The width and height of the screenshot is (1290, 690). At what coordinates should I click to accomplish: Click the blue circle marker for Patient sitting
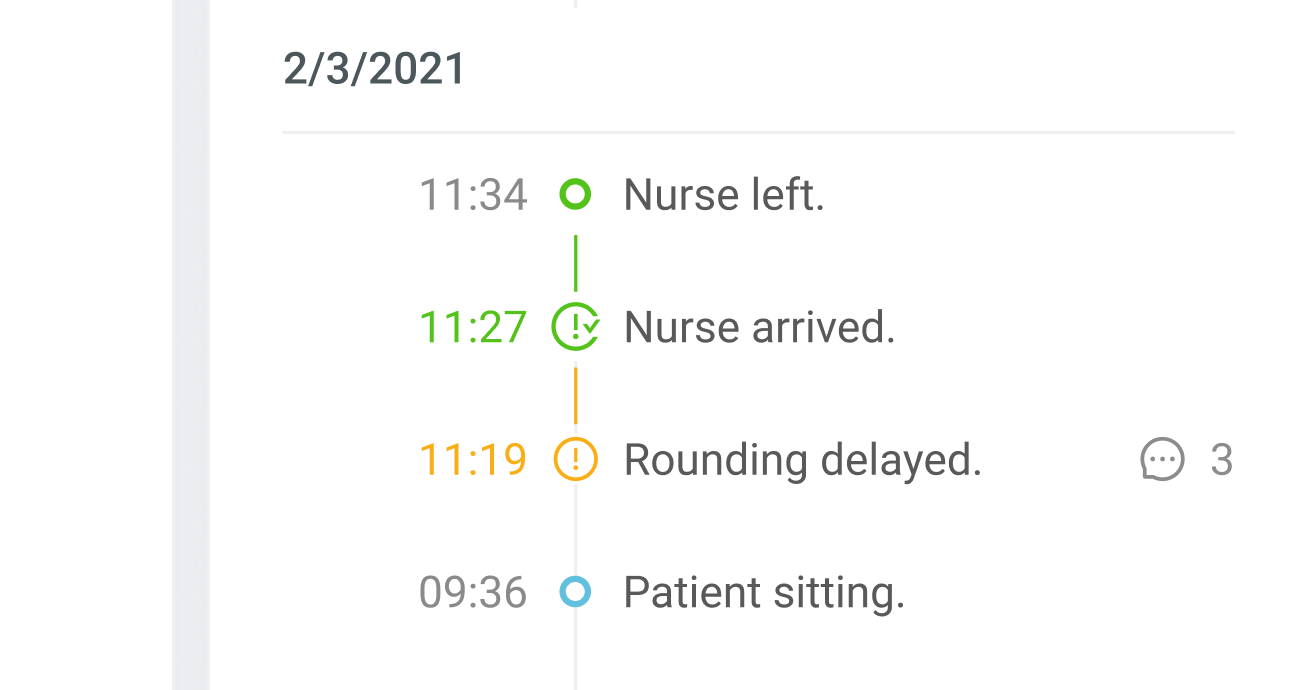(x=575, y=592)
